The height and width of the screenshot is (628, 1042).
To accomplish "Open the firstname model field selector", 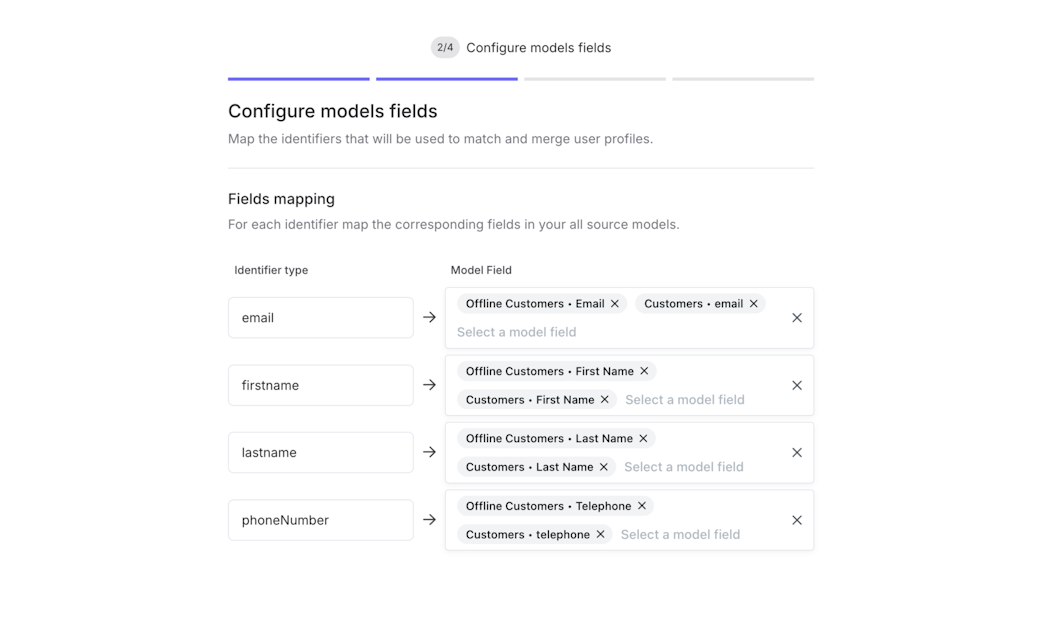I will tap(684, 399).
